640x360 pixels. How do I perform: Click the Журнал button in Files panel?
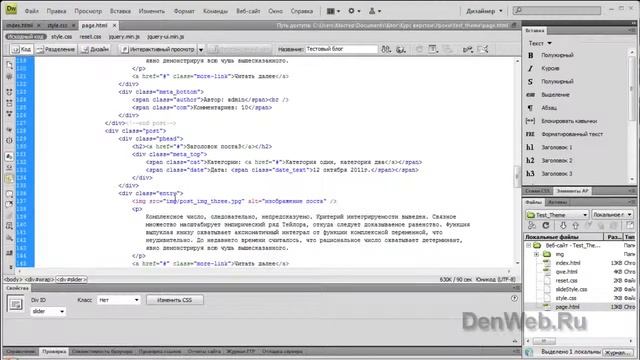pyautogui.click(x=617, y=352)
